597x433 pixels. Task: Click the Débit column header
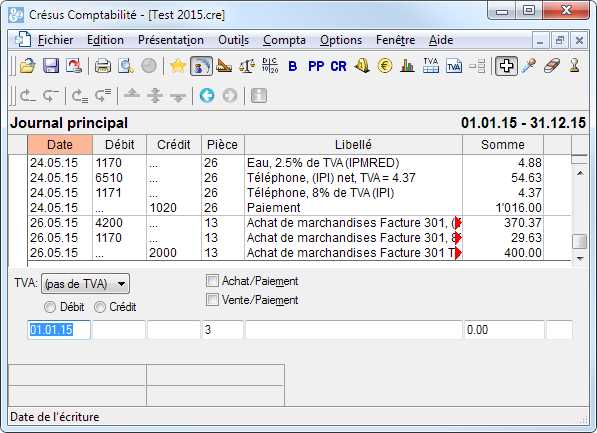tap(120, 145)
